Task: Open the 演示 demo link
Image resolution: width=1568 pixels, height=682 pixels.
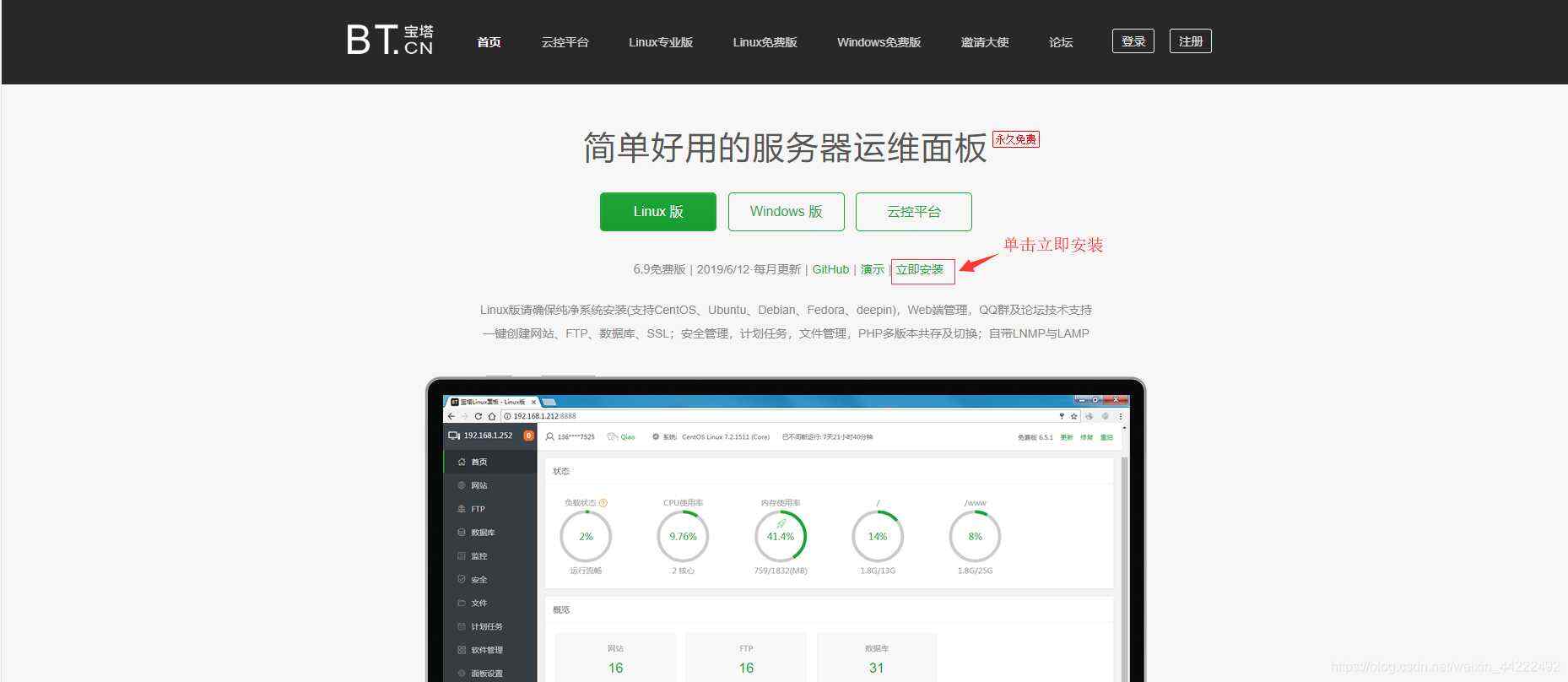Action: click(x=873, y=269)
